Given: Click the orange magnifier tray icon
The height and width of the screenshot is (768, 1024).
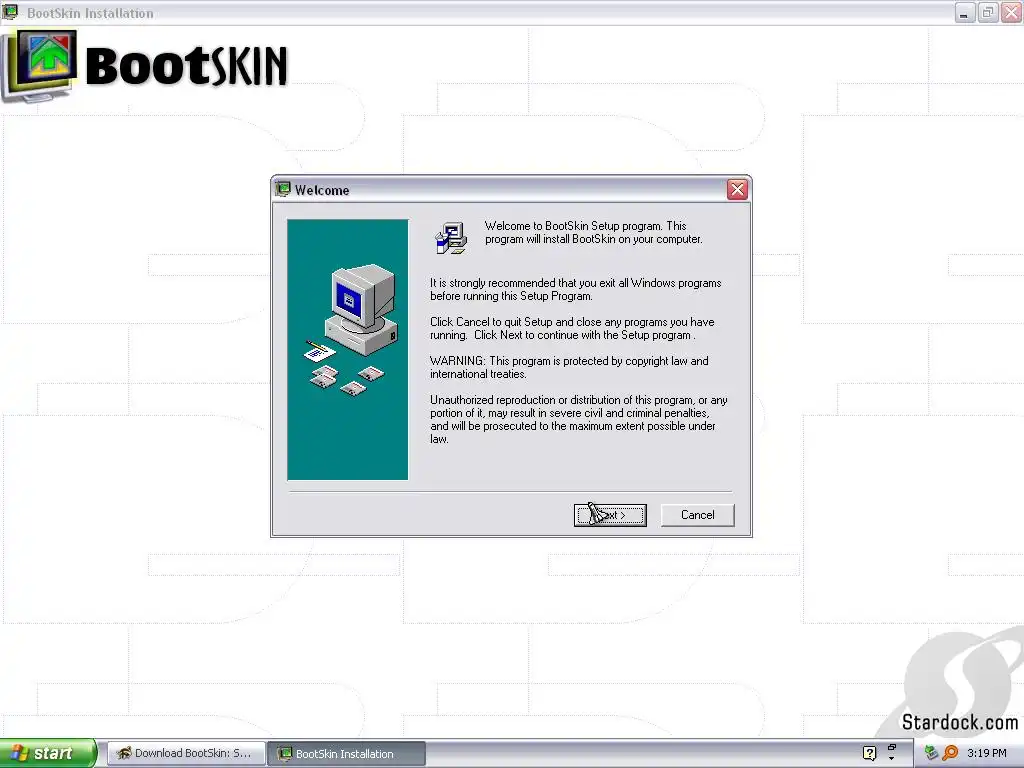Looking at the screenshot, I should 950,753.
